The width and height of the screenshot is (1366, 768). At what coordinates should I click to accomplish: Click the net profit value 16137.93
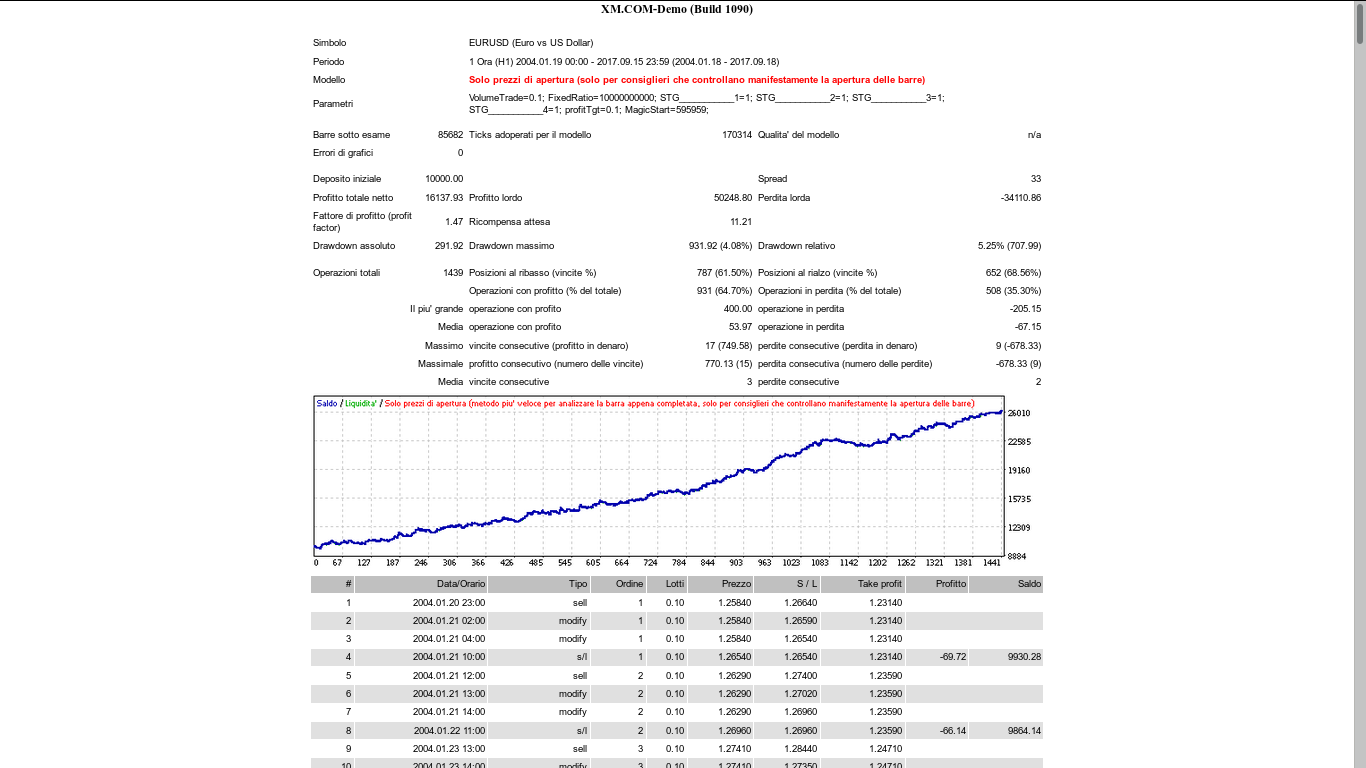[x=444, y=198]
